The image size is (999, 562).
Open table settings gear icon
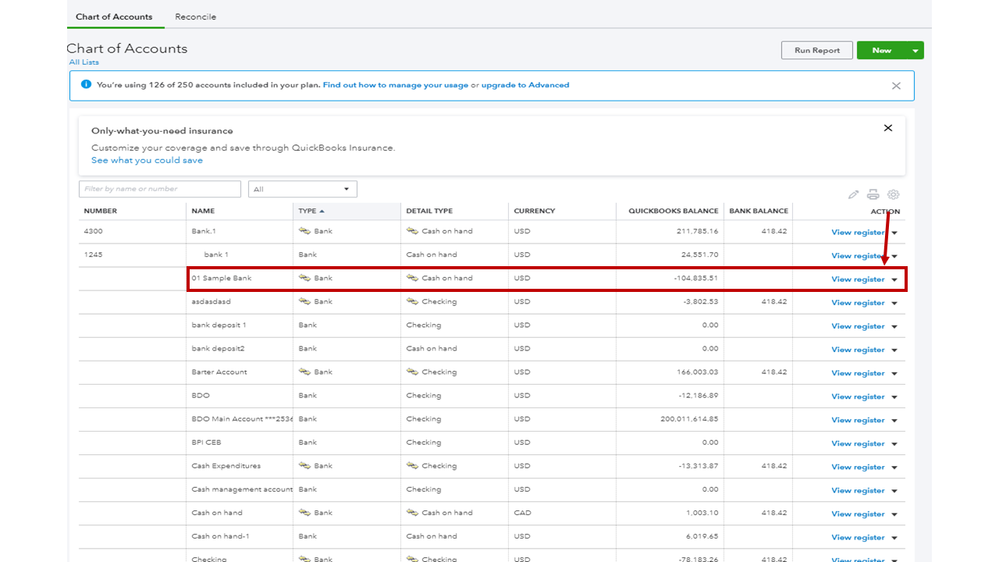[x=893, y=195]
